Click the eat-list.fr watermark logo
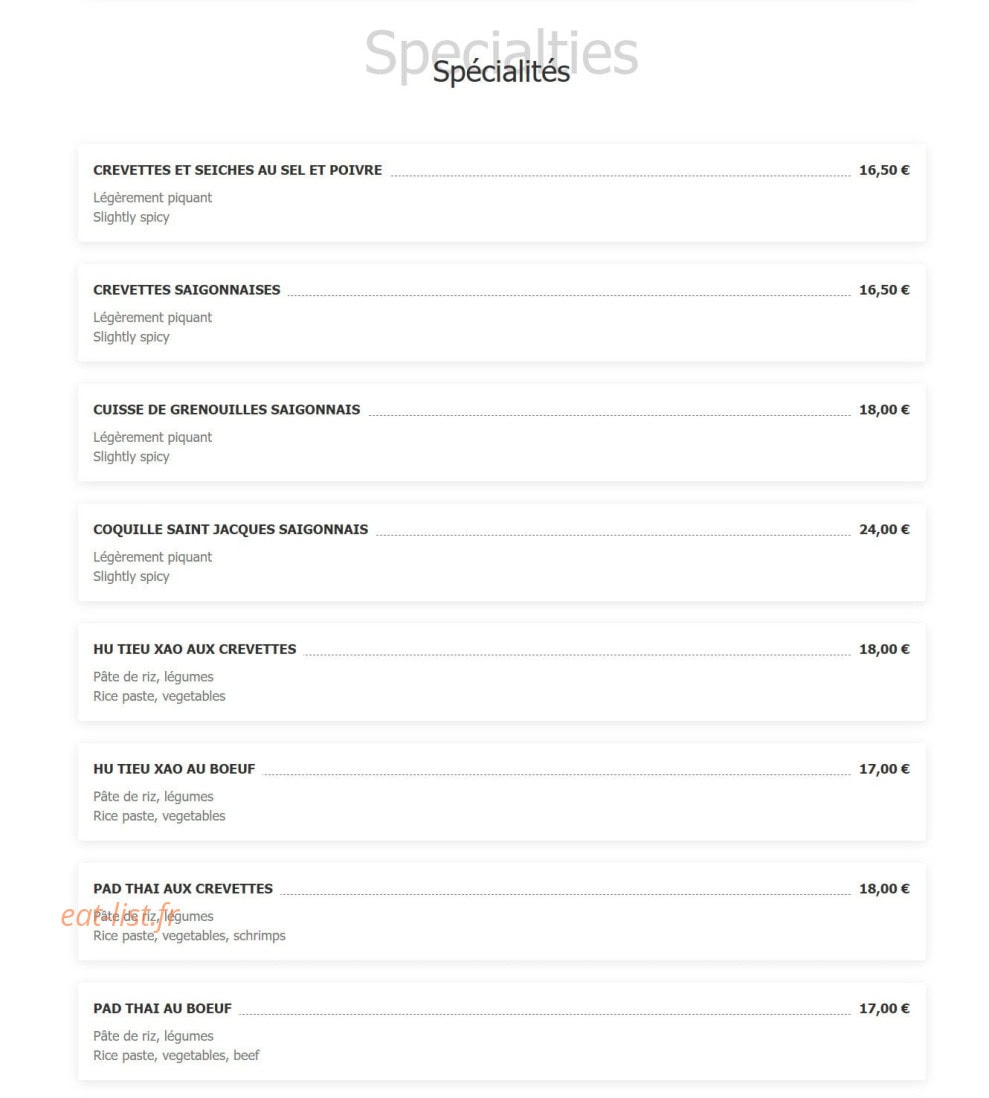989x1098 pixels. (120, 915)
